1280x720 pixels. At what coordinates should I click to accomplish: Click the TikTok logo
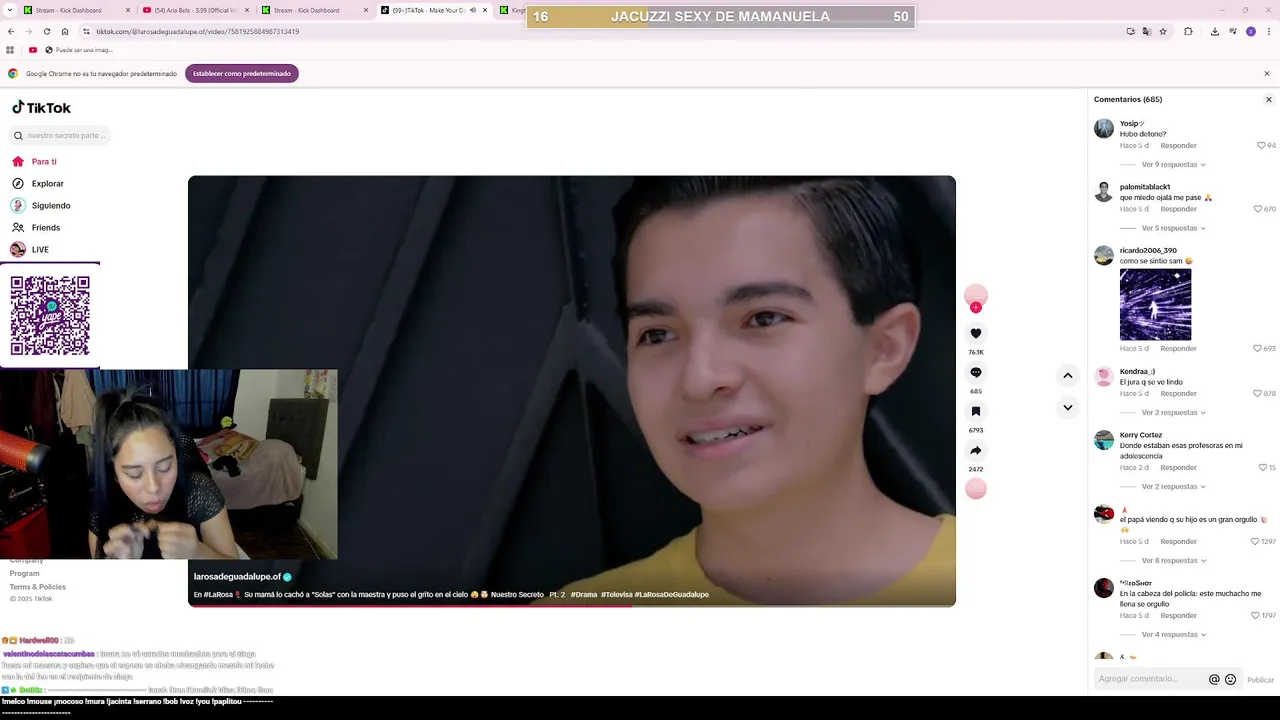click(x=41, y=108)
